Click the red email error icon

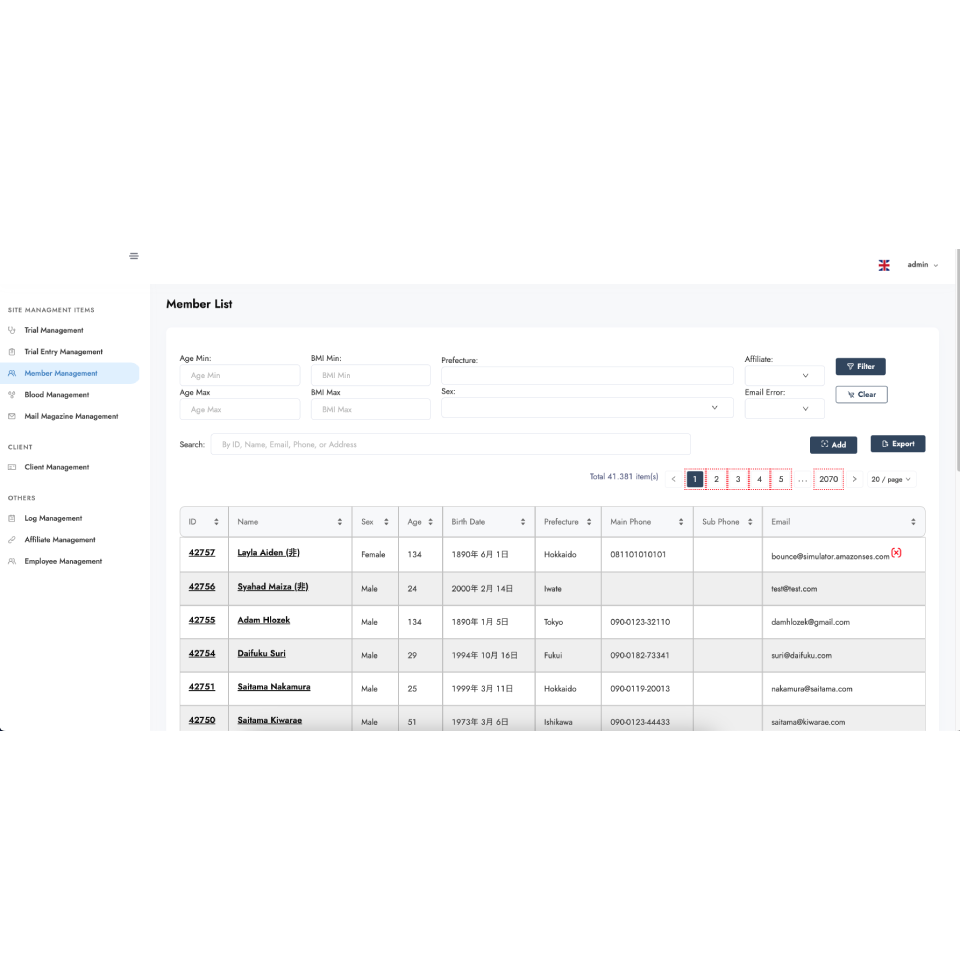tap(896, 553)
